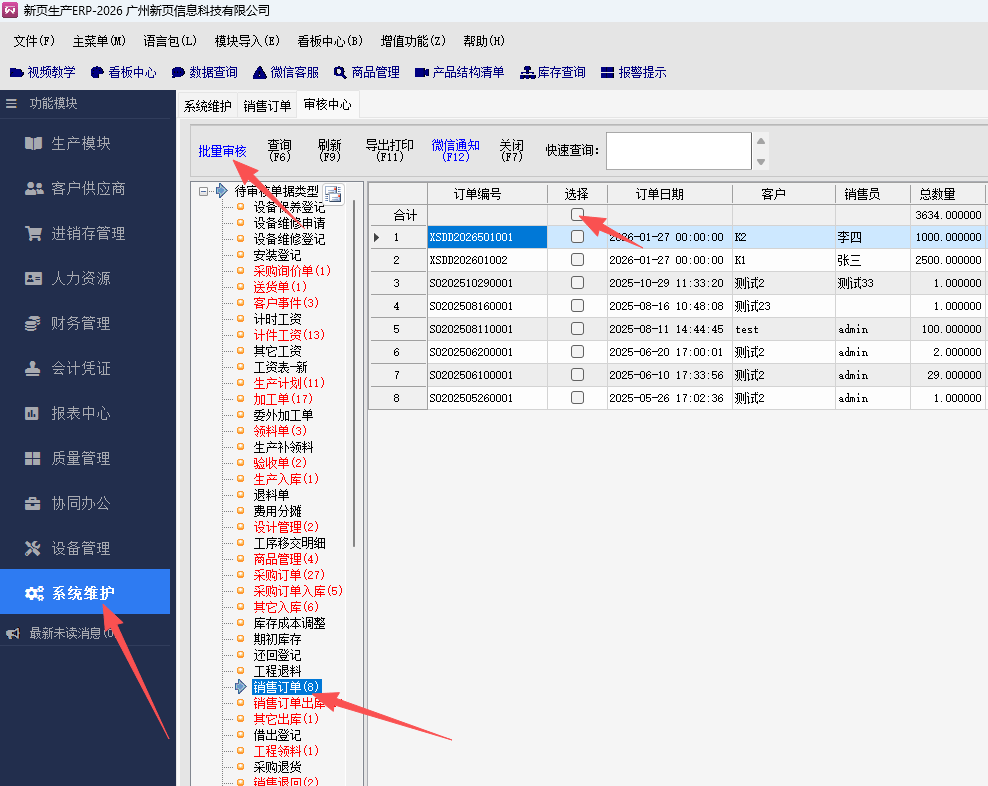The width and height of the screenshot is (988, 786).
Task: Open the 模块导入(X) menu
Action: (246, 41)
